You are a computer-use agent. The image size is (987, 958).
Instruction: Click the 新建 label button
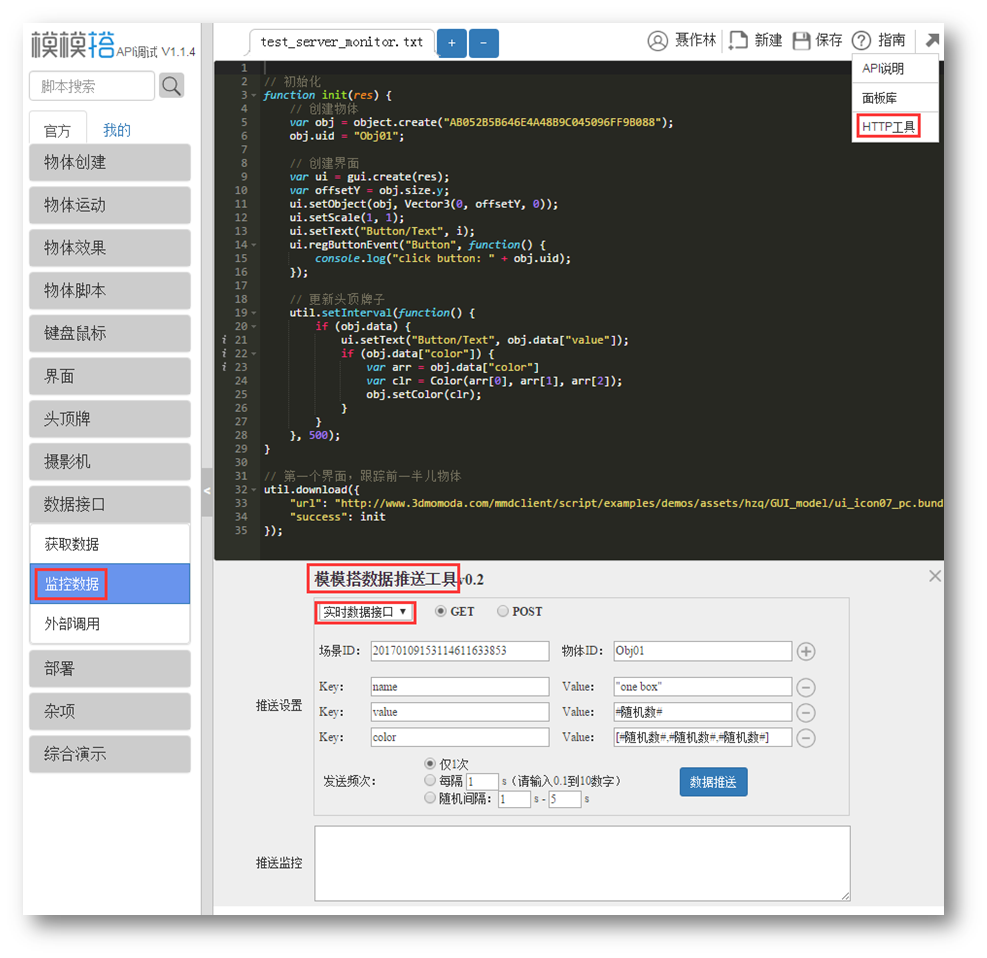click(768, 41)
